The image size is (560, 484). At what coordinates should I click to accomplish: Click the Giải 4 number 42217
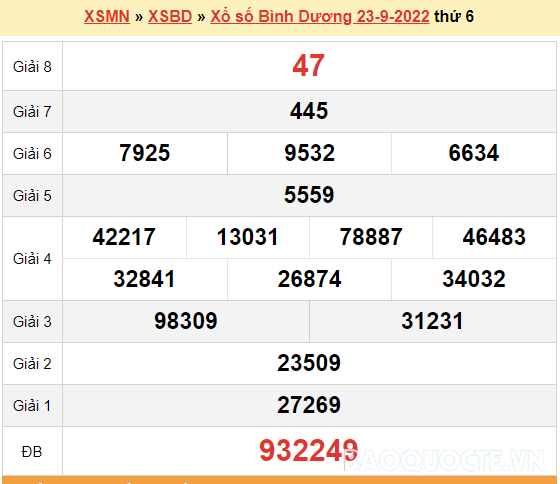[x=124, y=237]
